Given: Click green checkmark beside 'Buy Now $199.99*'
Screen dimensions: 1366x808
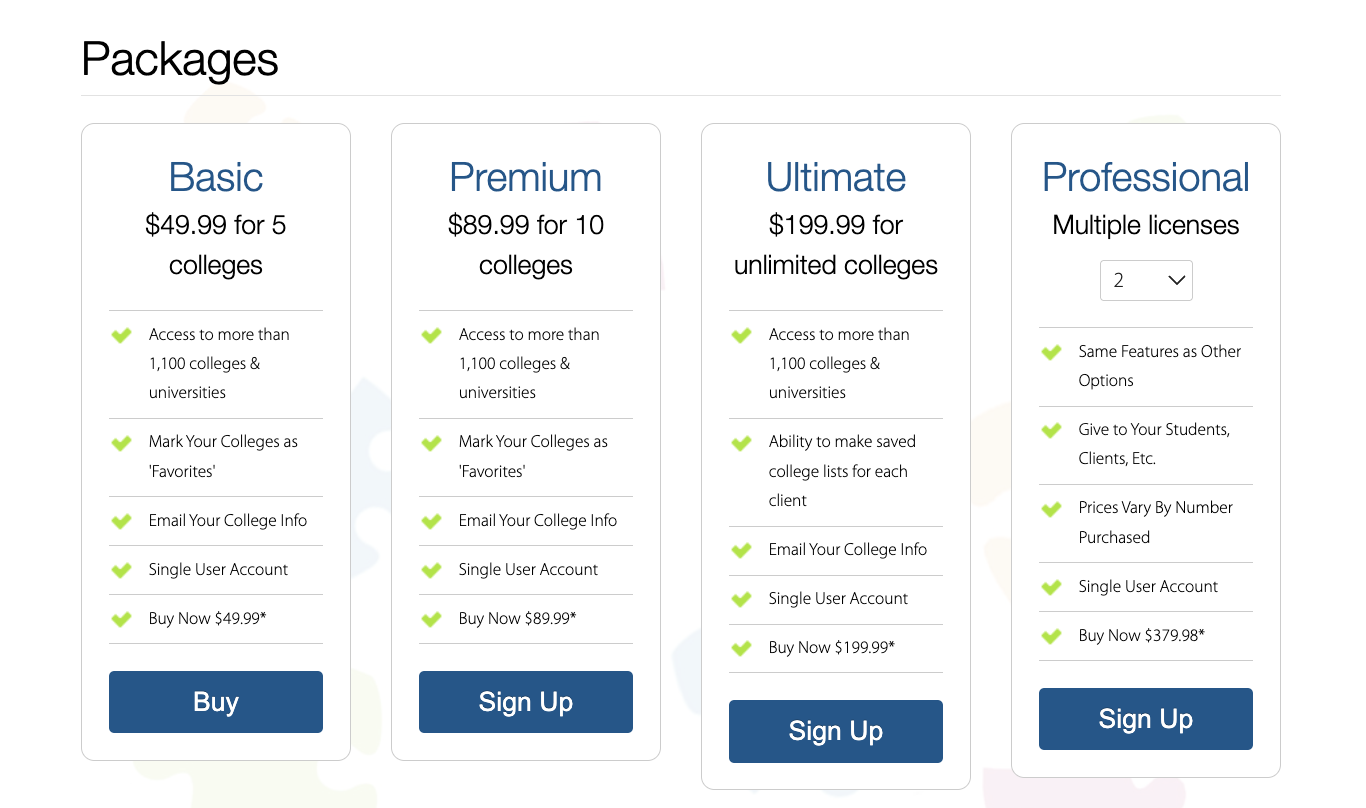Looking at the screenshot, I should tap(742, 648).
